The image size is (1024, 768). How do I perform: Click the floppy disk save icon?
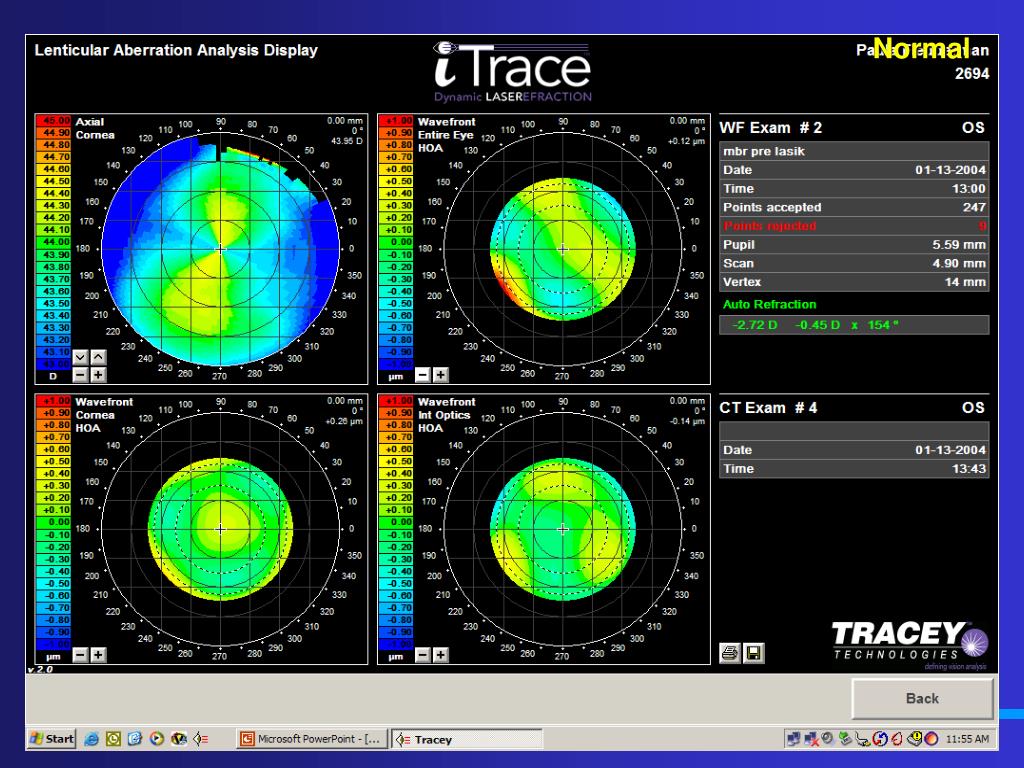click(753, 653)
